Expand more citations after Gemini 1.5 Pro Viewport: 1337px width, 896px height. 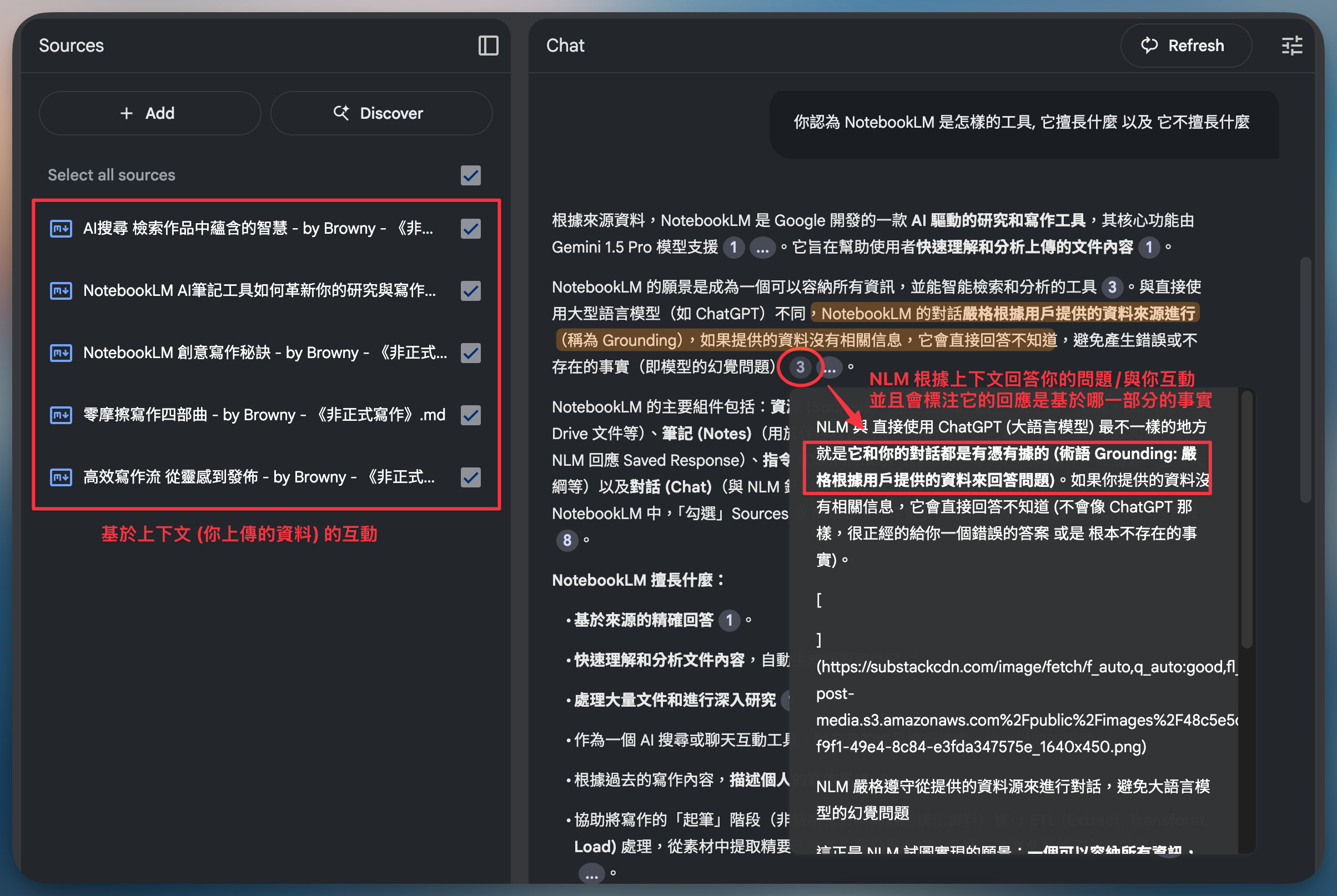pos(762,248)
